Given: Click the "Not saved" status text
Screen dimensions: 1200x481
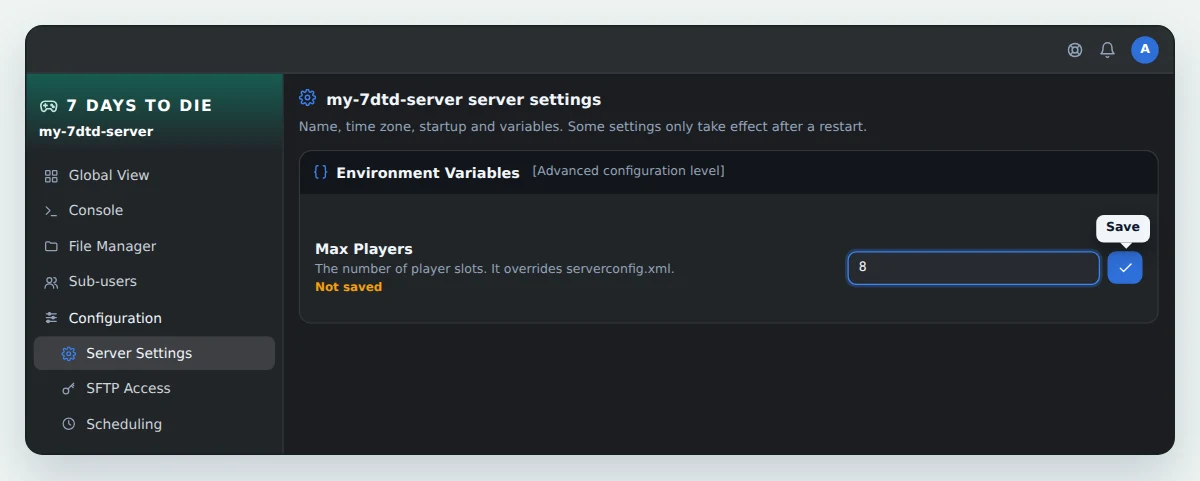Looking at the screenshot, I should point(348,287).
